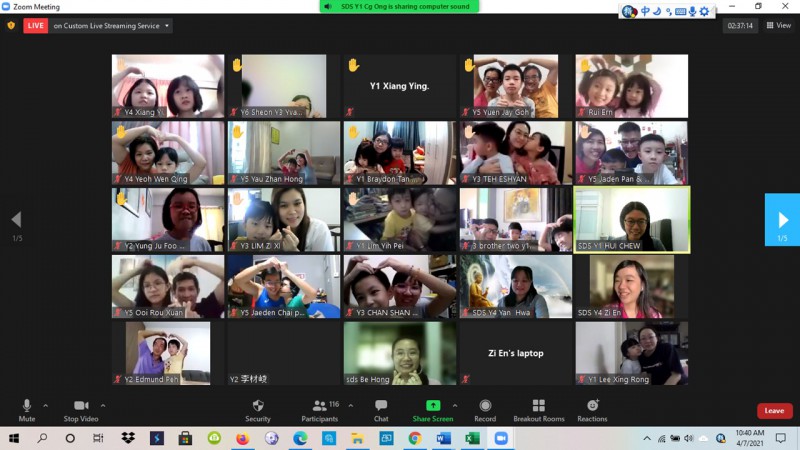Open the Participants panel
This screenshot has width=800, height=450.
click(320, 406)
